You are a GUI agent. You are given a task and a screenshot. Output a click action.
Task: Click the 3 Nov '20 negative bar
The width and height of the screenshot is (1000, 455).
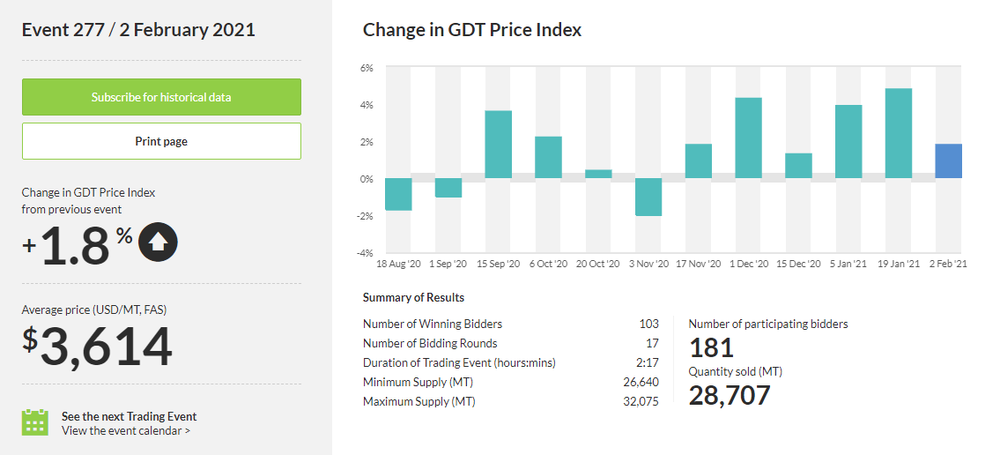coord(649,197)
